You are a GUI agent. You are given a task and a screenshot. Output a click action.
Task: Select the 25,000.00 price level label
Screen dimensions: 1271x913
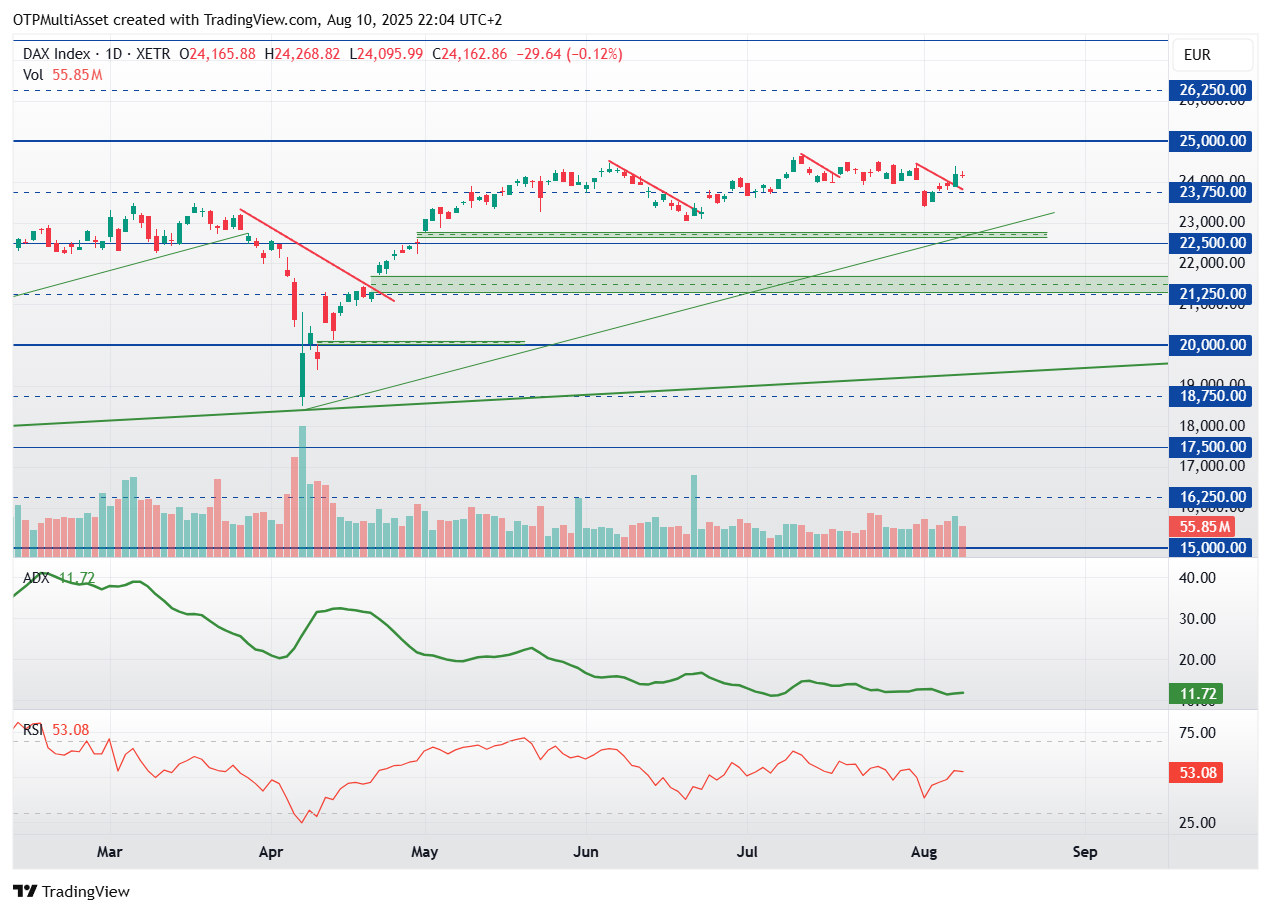point(1210,141)
